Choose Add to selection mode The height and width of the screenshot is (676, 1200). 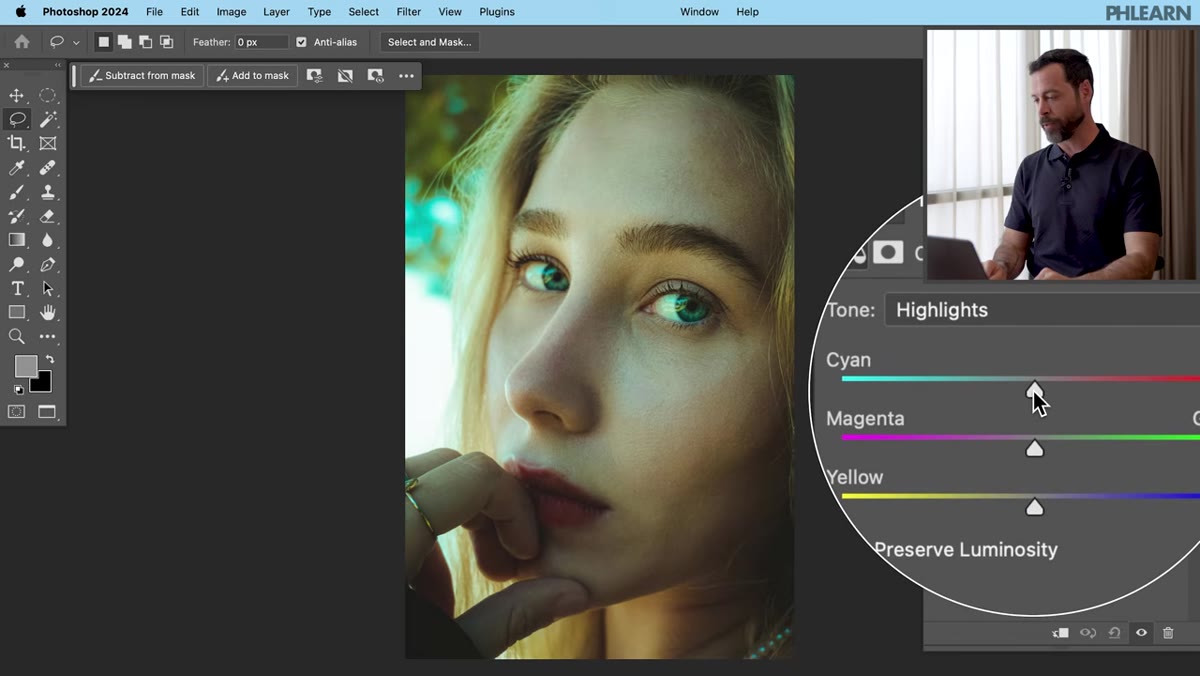[x=124, y=42]
